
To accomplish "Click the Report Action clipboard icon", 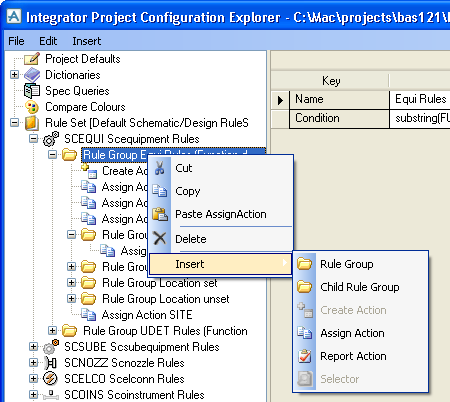I will (x=305, y=356).
